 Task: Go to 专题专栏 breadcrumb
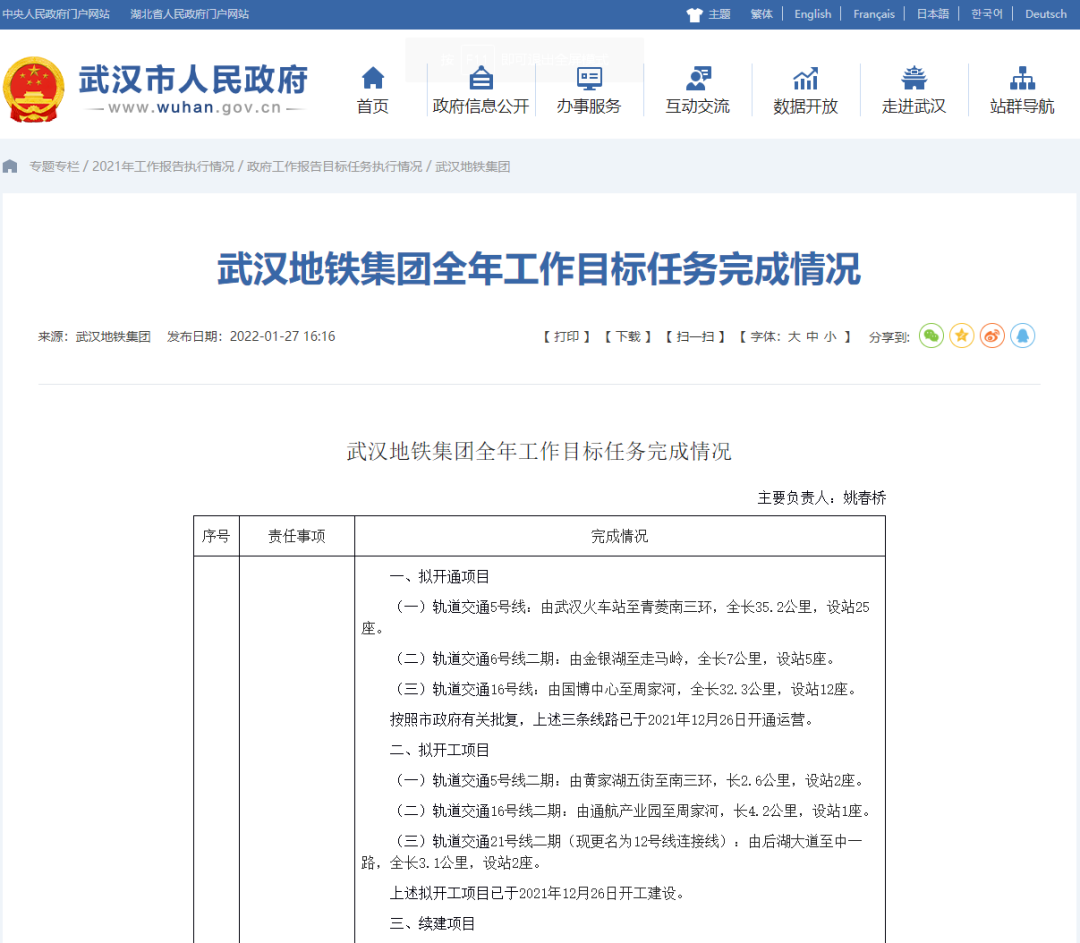click(54, 167)
